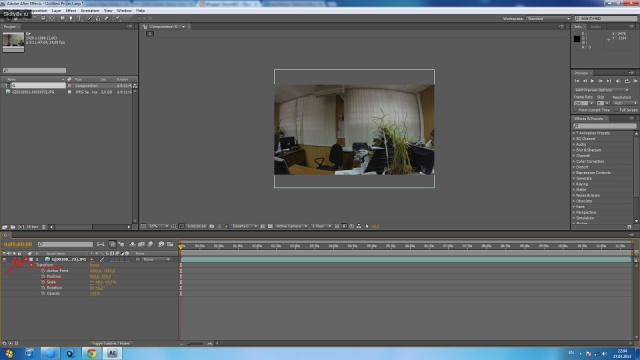Expand the Blur & Sharpen effects category
640x360 pixels.
click(573, 150)
